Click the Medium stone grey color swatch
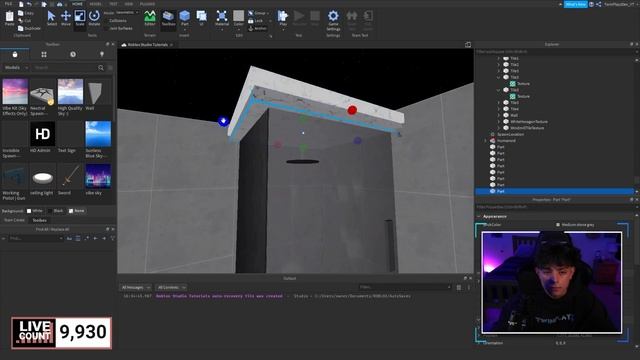 [x=558, y=225]
